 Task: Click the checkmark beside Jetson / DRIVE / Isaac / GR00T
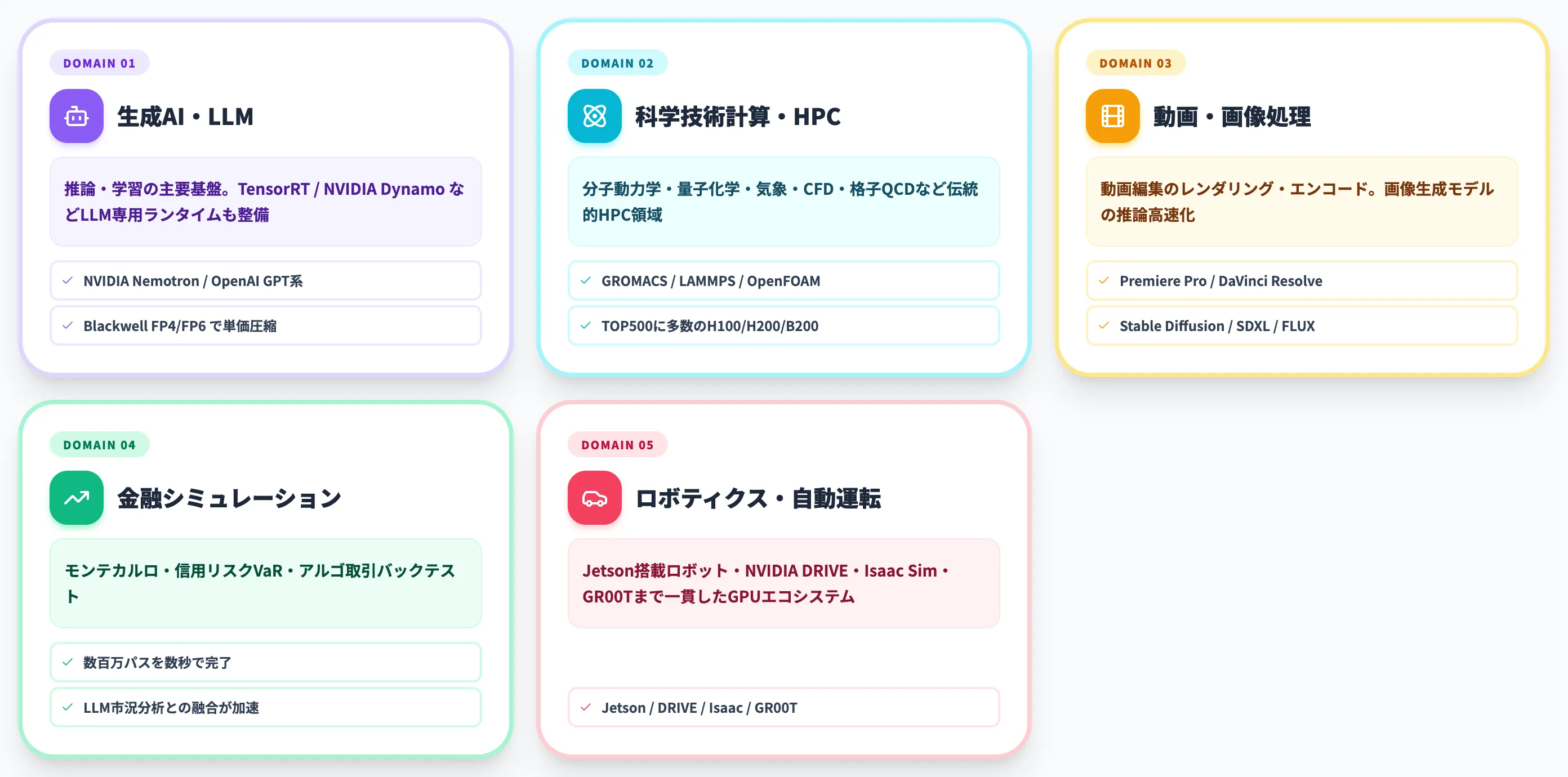[x=586, y=707]
